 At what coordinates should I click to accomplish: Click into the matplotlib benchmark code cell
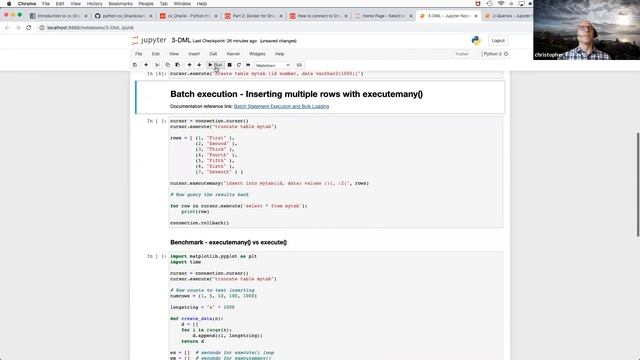click(x=336, y=306)
